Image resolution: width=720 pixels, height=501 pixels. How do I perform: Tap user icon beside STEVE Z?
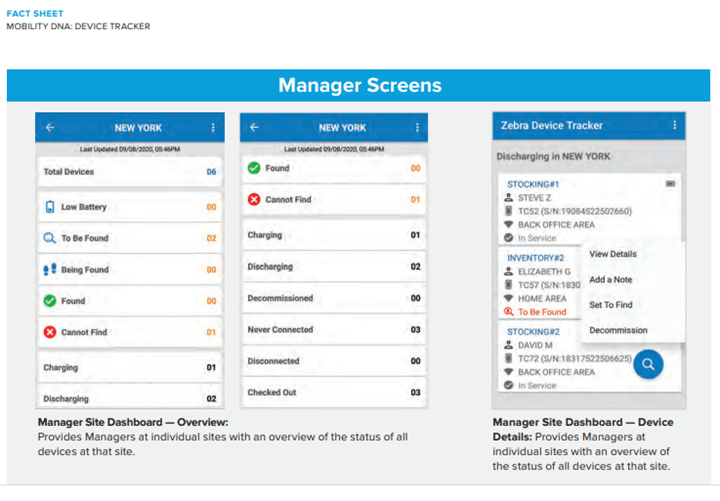click(508, 197)
